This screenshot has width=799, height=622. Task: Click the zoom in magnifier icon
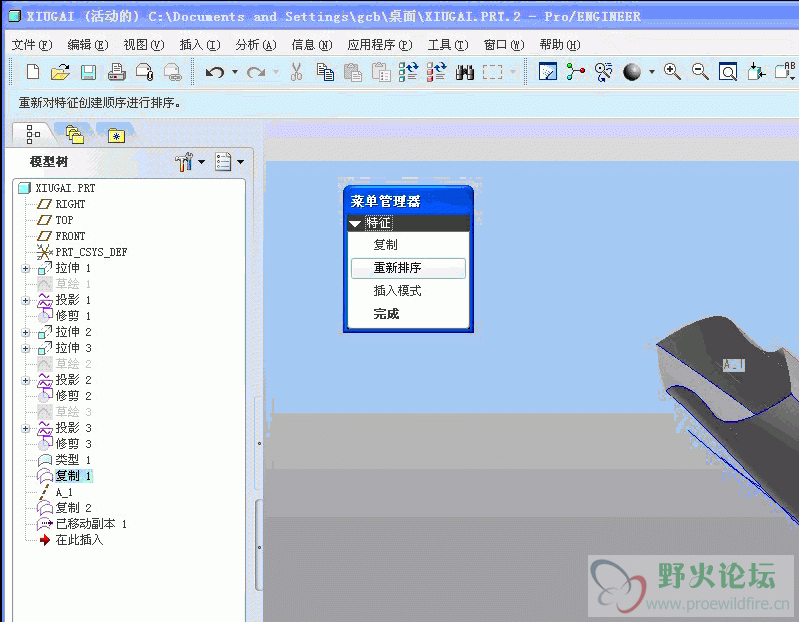coord(672,72)
